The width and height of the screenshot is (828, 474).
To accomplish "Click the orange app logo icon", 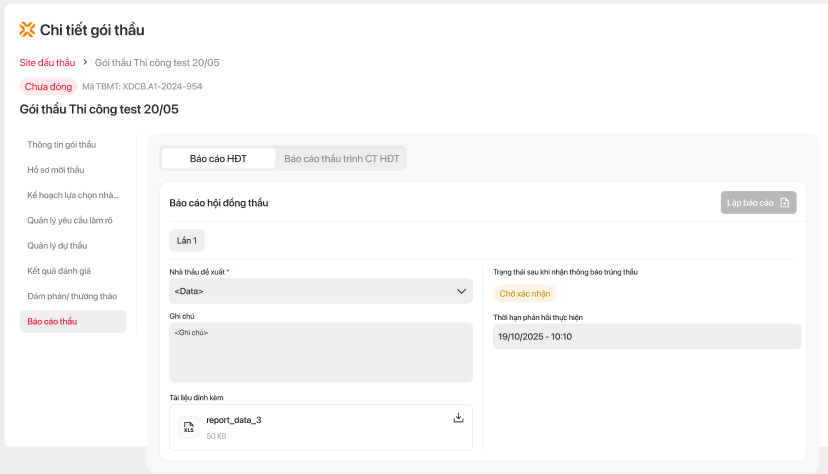I will (x=27, y=30).
